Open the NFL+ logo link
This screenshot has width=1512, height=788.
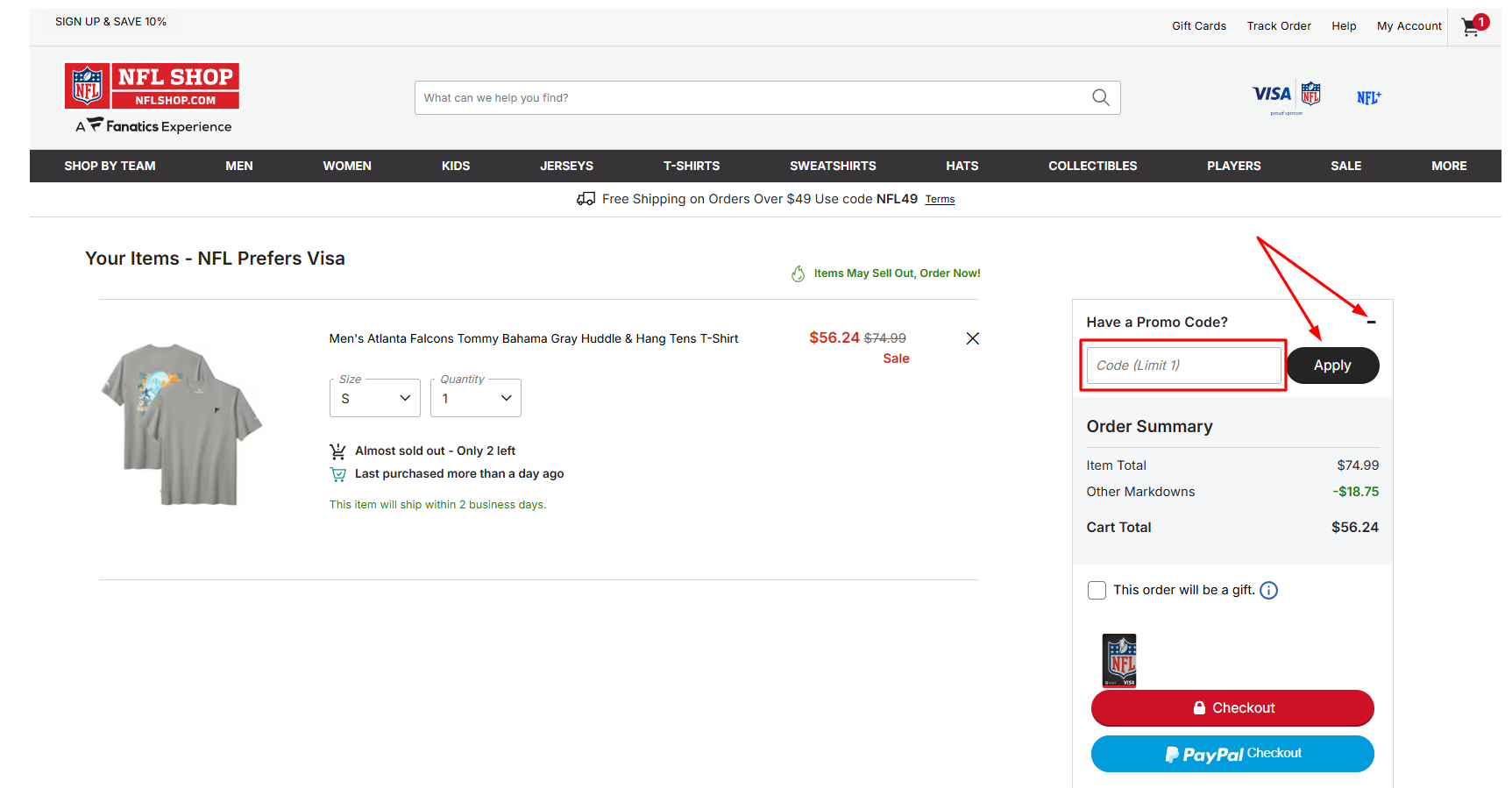(x=1368, y=97)
